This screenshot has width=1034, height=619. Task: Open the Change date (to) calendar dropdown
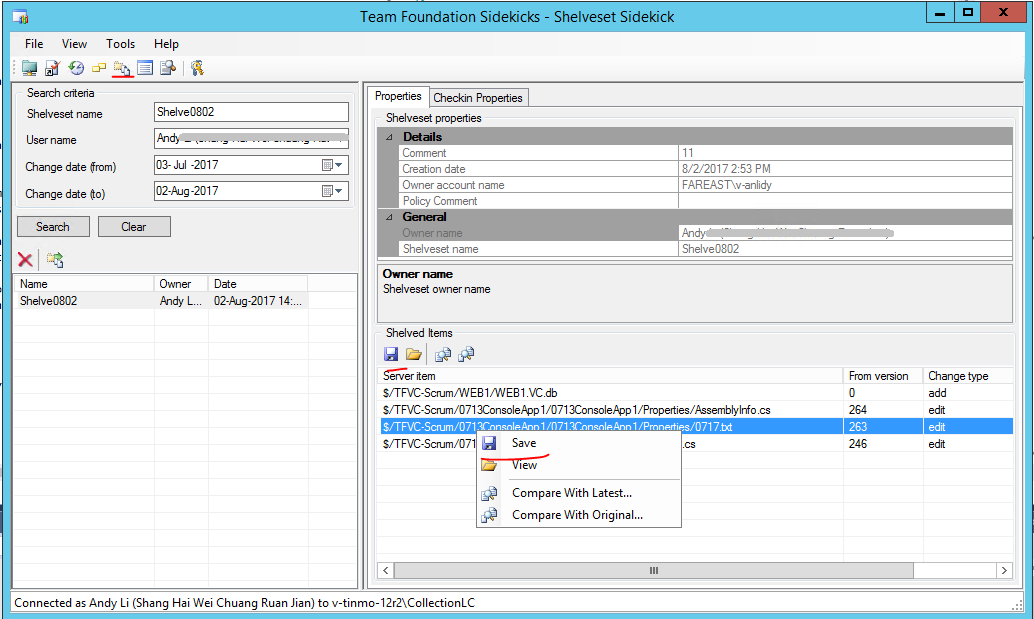click(332, 191)
